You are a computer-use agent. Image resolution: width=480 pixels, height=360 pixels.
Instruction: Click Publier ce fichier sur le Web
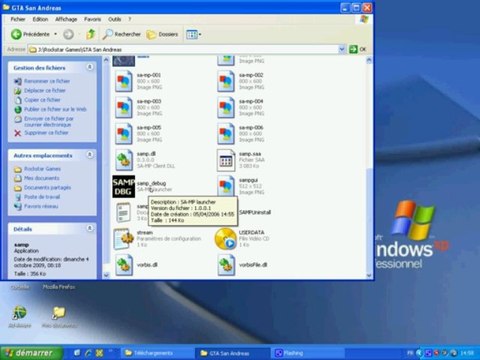coord(55,109)
